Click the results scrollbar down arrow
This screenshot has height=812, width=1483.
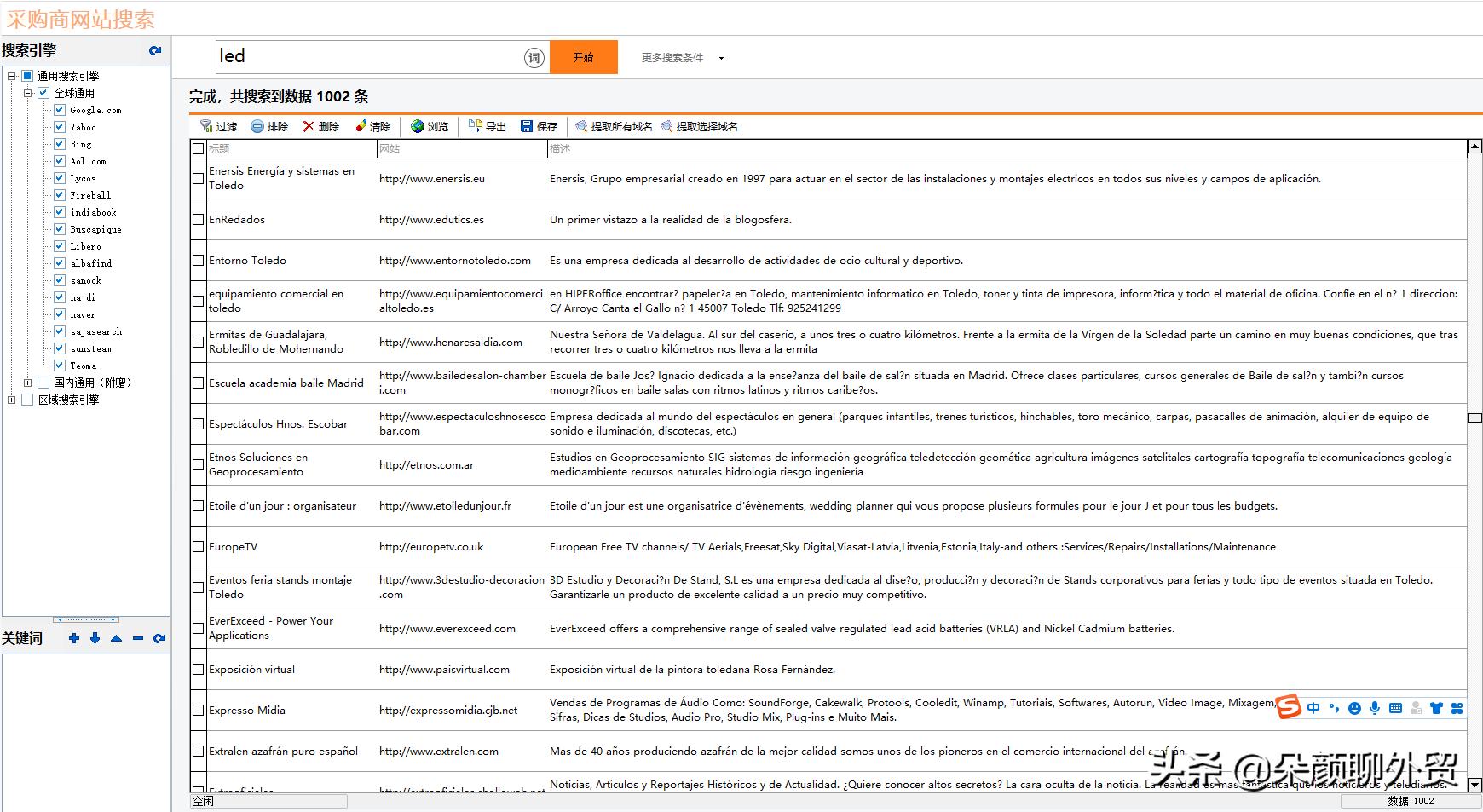[x=1474, y=784]
